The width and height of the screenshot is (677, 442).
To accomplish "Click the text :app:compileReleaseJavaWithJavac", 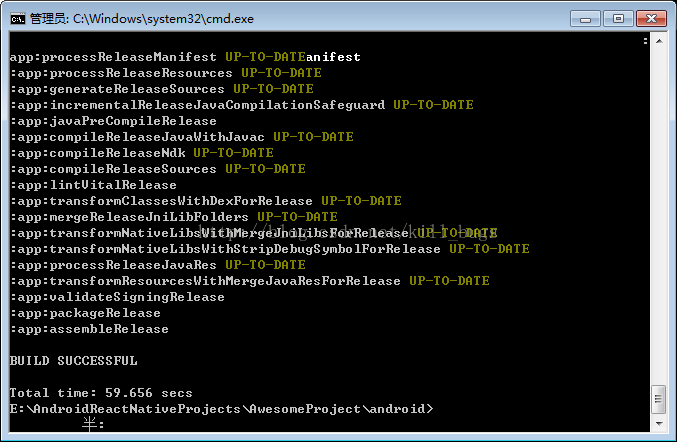I will pyautogui.click(x=137, y=137).
